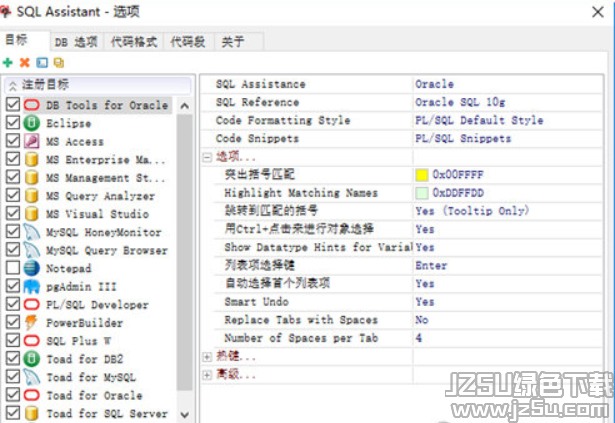Expand the 高级... advanced group
The height and width of the screenshot is (423, 615).
tap(207, 375)
